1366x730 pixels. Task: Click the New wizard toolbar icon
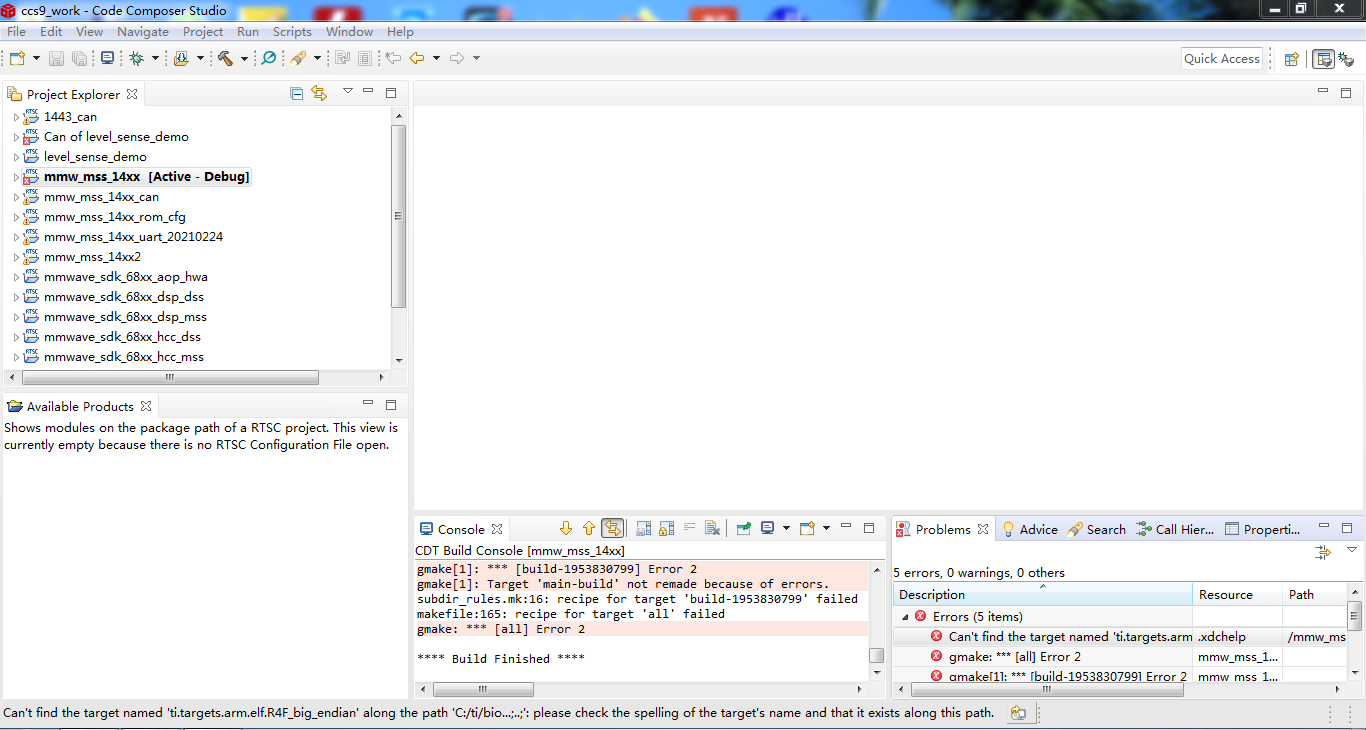point(17,58)
